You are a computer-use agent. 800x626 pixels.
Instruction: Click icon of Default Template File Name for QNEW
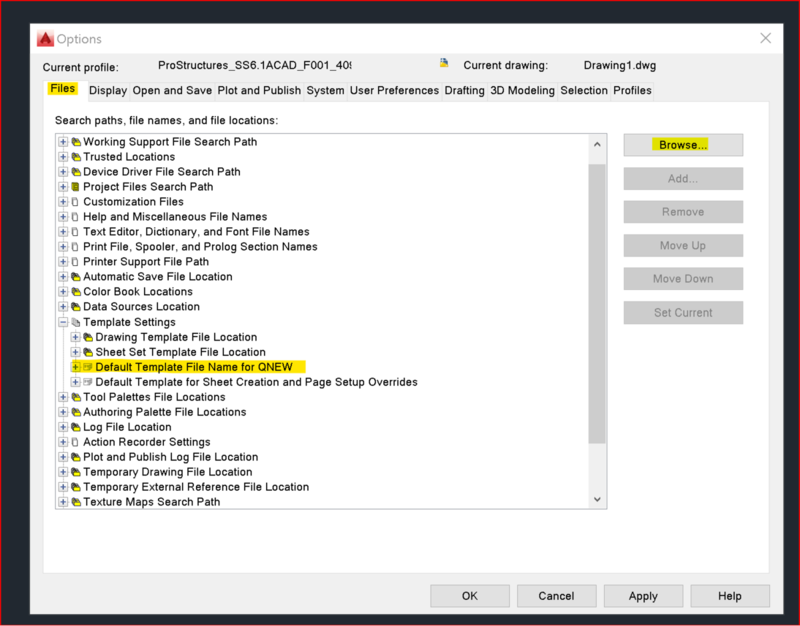88,367
